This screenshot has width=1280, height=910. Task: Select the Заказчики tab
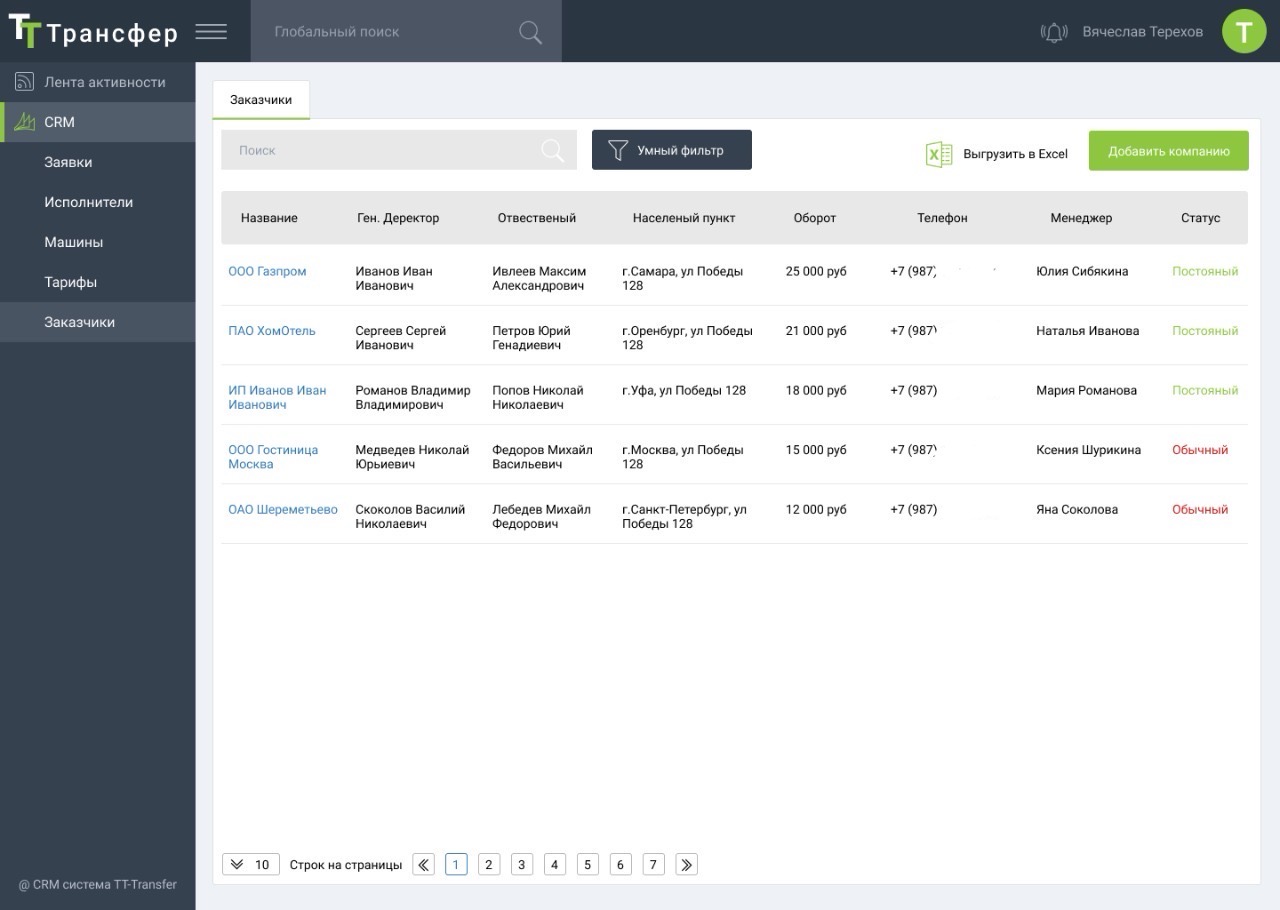261,100
